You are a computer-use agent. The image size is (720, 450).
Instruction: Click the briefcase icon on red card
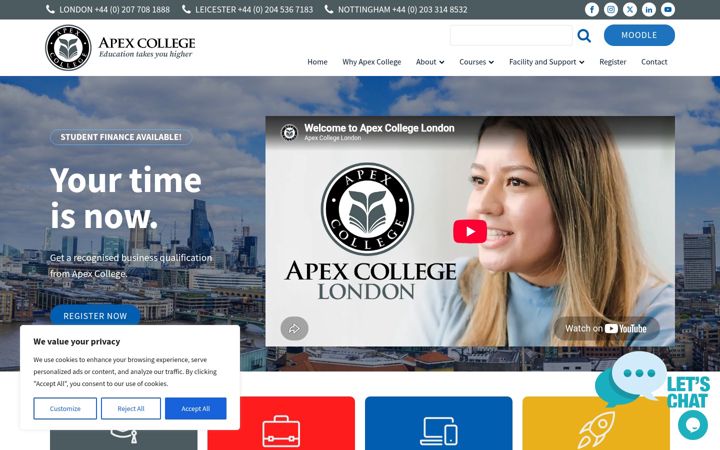point(281,431)
